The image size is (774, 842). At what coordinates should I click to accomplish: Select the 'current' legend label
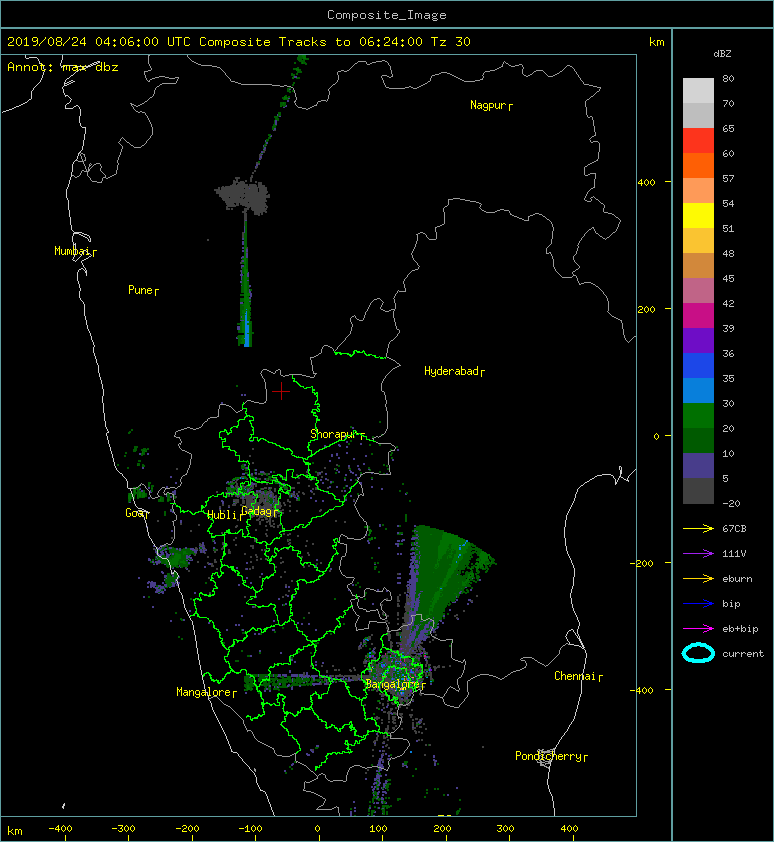click(x=743, y=654)
